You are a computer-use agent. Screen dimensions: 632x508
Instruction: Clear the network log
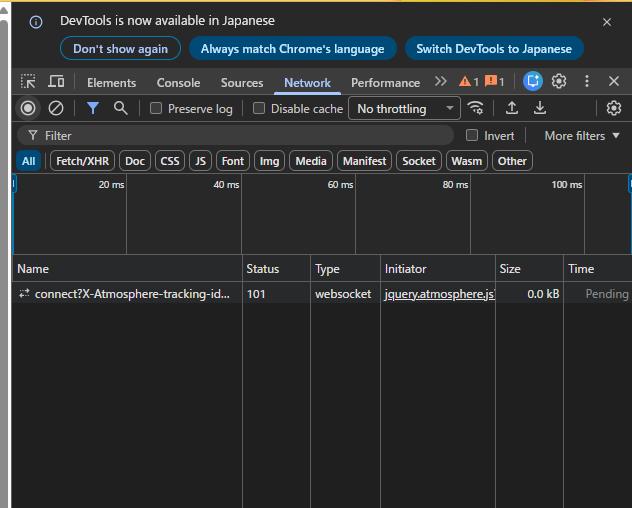56,108
